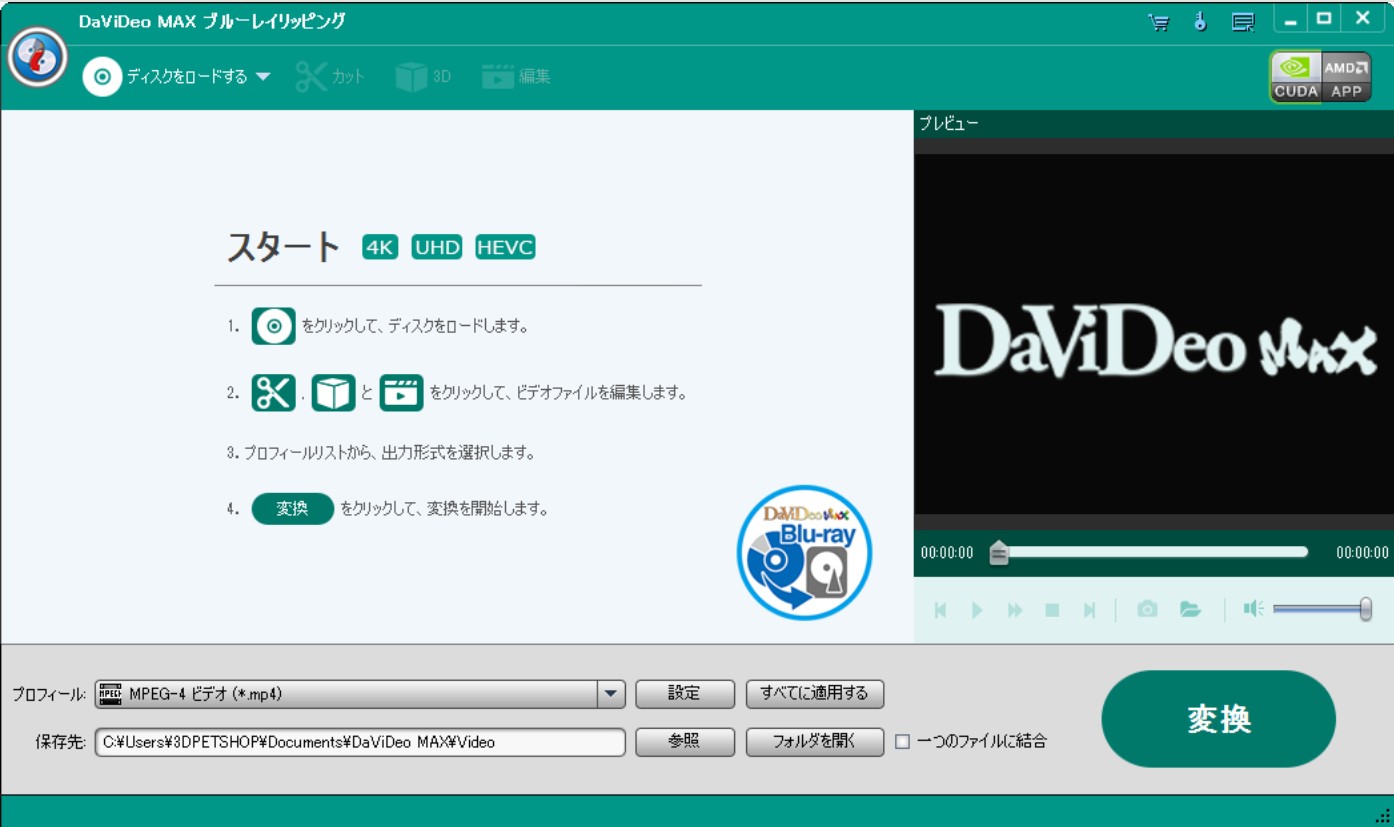Click the 参照 browse button
The height and width of the screenshot is (827, 1394).
click(x=685, y=742)
